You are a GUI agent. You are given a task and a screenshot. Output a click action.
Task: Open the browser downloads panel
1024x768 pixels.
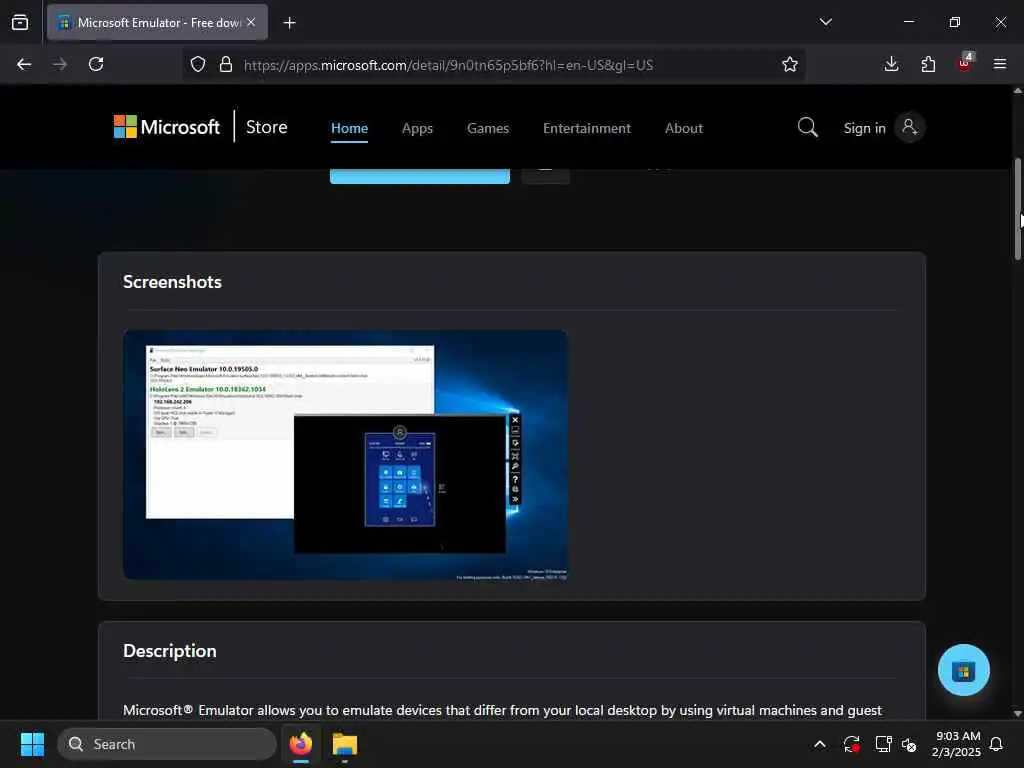coord(891,64)
